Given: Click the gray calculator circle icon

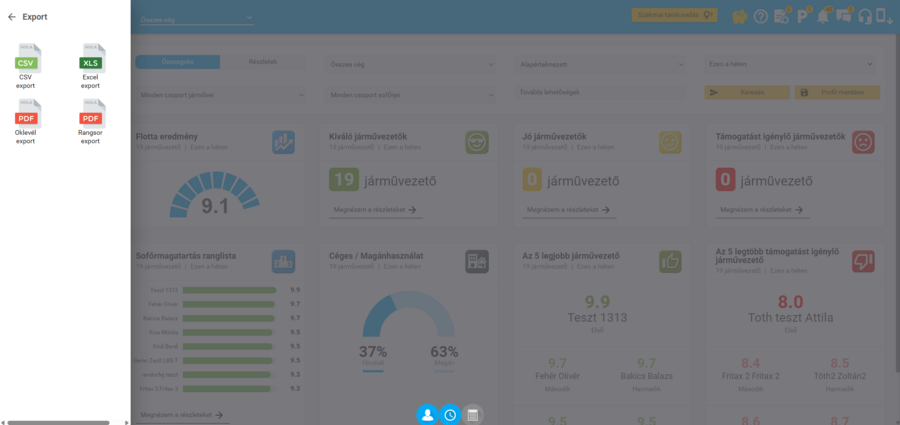Looking at the screenshot, I should coord(473,415).
